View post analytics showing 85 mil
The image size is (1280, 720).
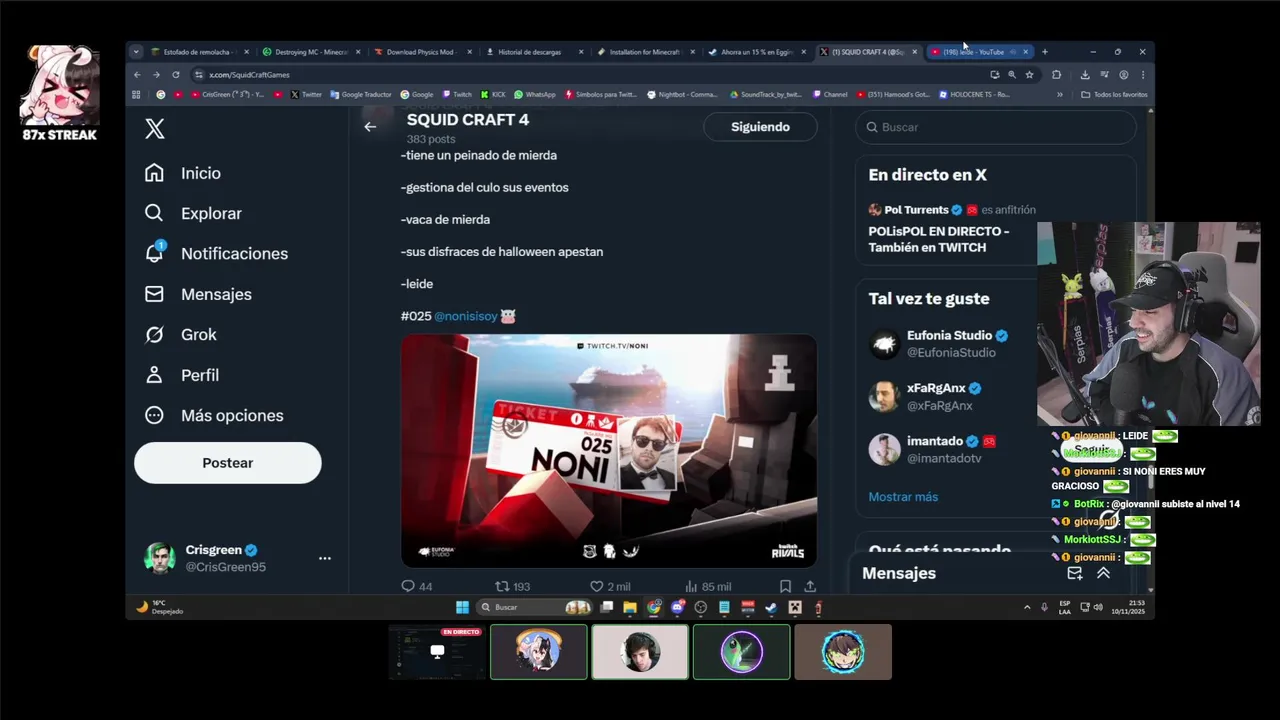[708, 586]
